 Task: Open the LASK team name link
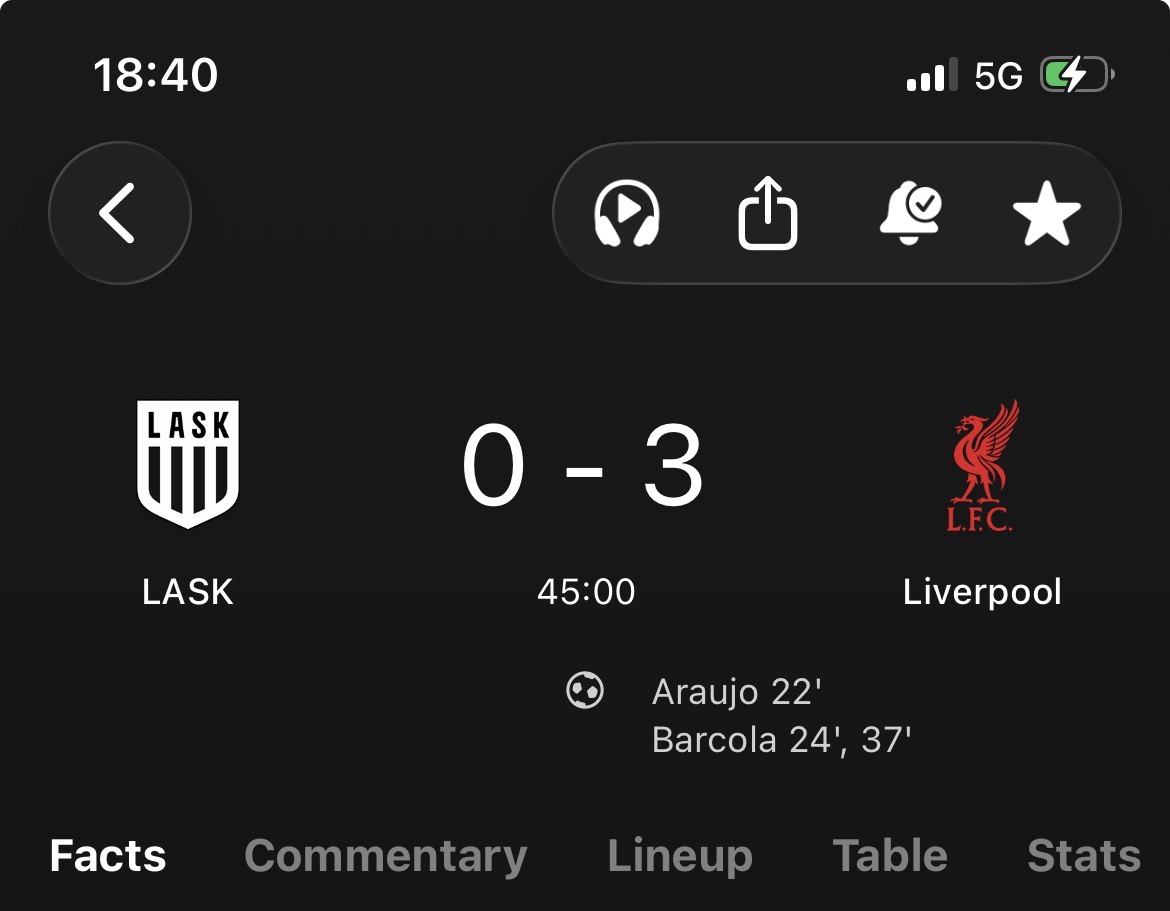(188, 592)
